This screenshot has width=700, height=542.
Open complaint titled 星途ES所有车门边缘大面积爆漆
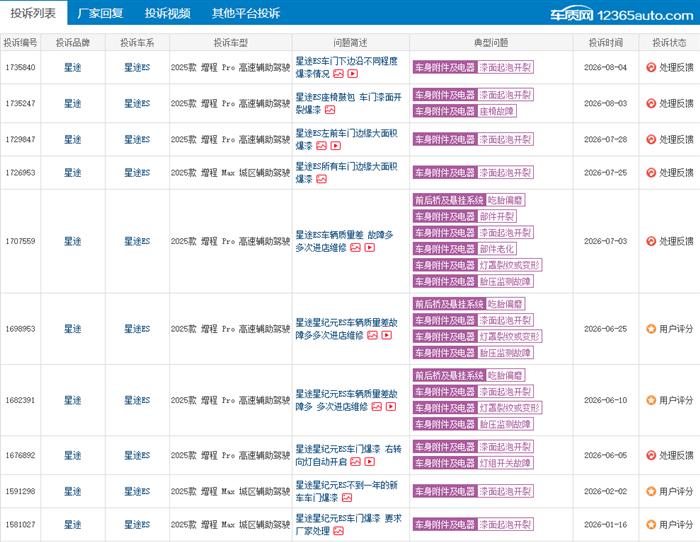coord(346,173)
